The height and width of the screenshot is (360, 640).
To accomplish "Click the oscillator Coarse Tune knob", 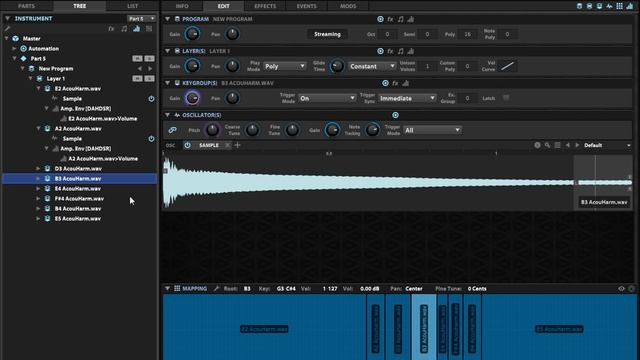I will (x=252, y=130).
